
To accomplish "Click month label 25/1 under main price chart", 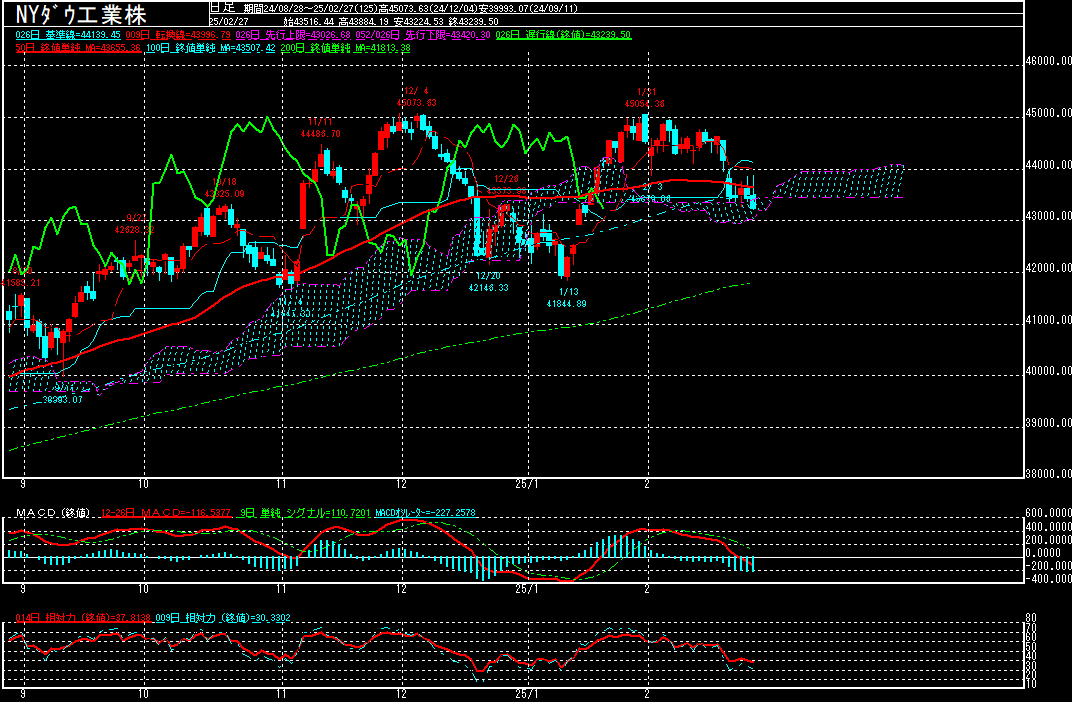I will click(527, 484).
